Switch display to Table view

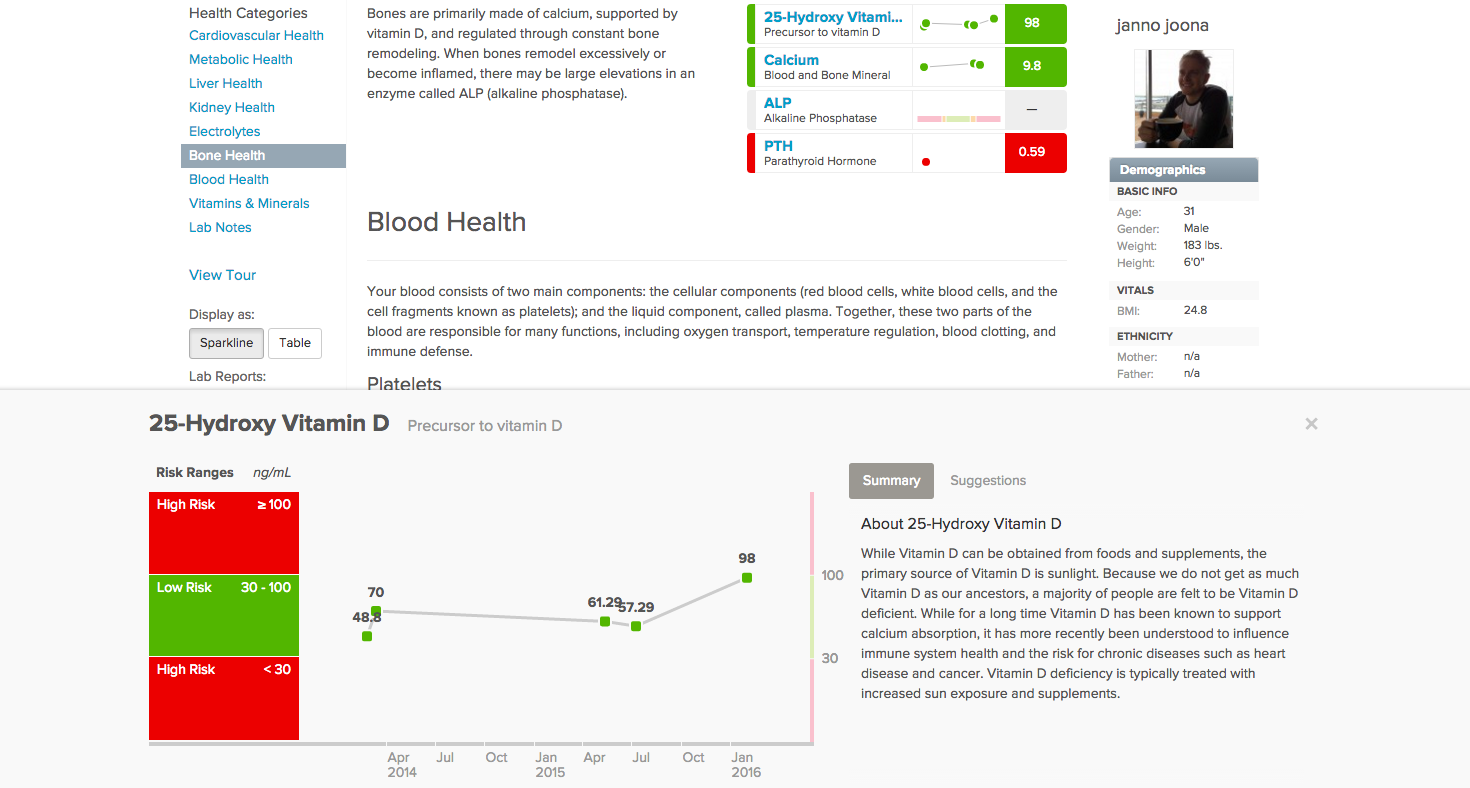(295, 343)
